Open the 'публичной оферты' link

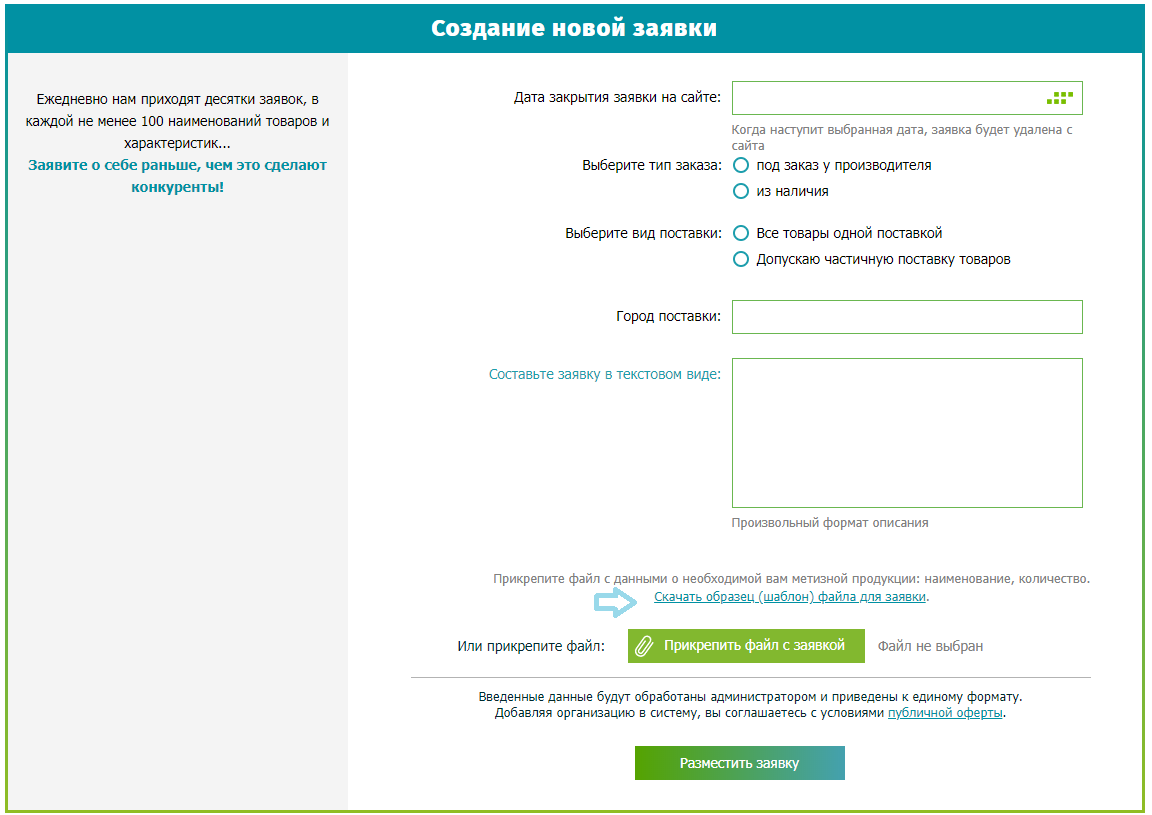tap(945, 713)
